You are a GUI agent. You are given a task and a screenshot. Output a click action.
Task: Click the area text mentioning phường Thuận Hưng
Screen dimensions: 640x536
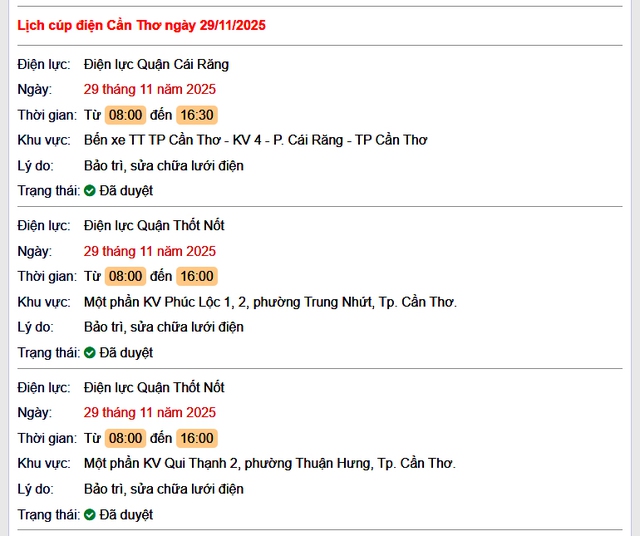pyautogui.click(x=270, y=463)
